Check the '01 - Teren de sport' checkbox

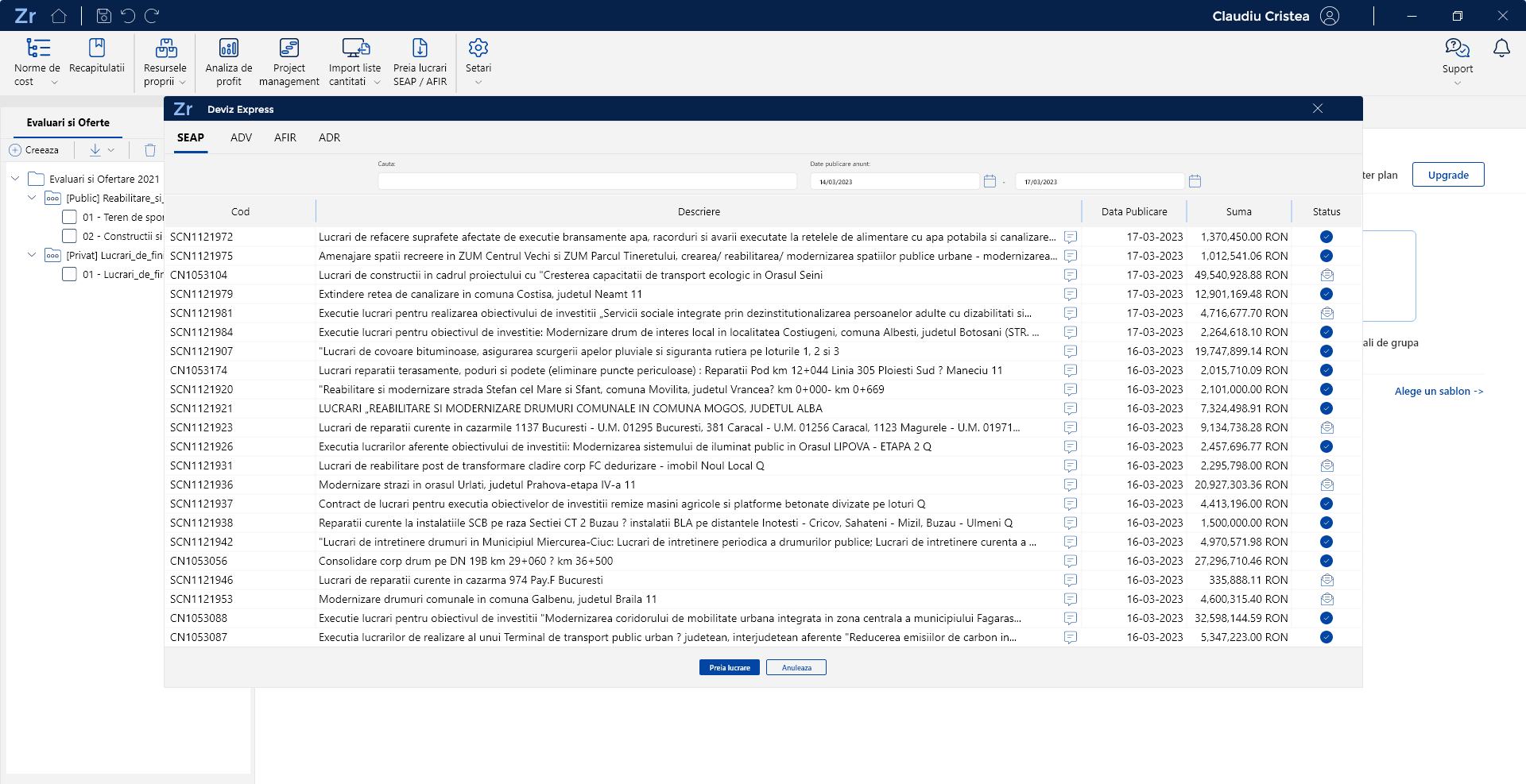70,217
